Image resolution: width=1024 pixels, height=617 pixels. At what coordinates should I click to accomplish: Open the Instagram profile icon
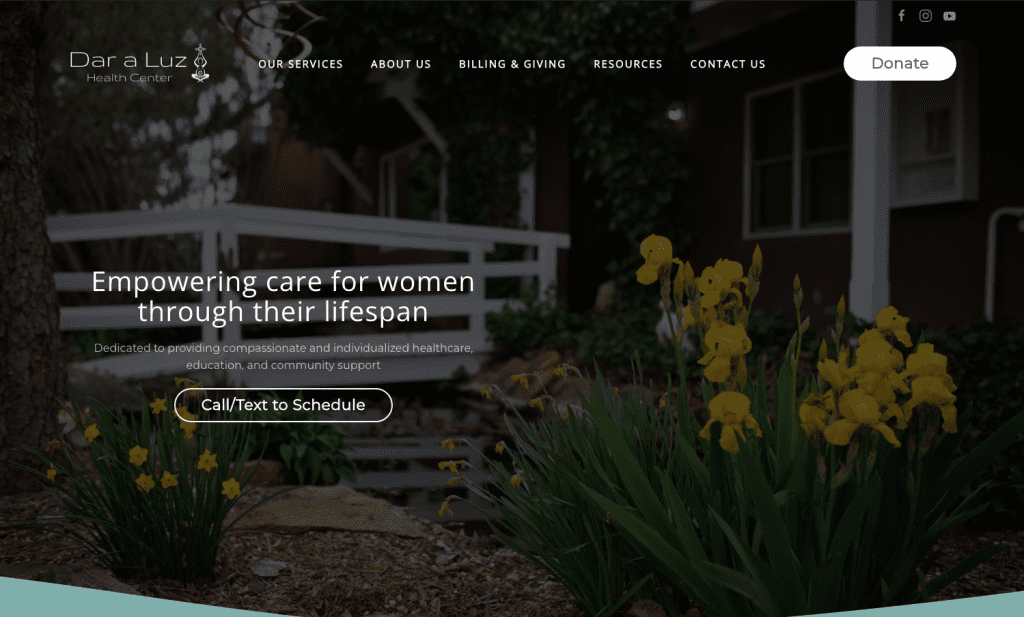pyautogui.click(x=925, y=16)
